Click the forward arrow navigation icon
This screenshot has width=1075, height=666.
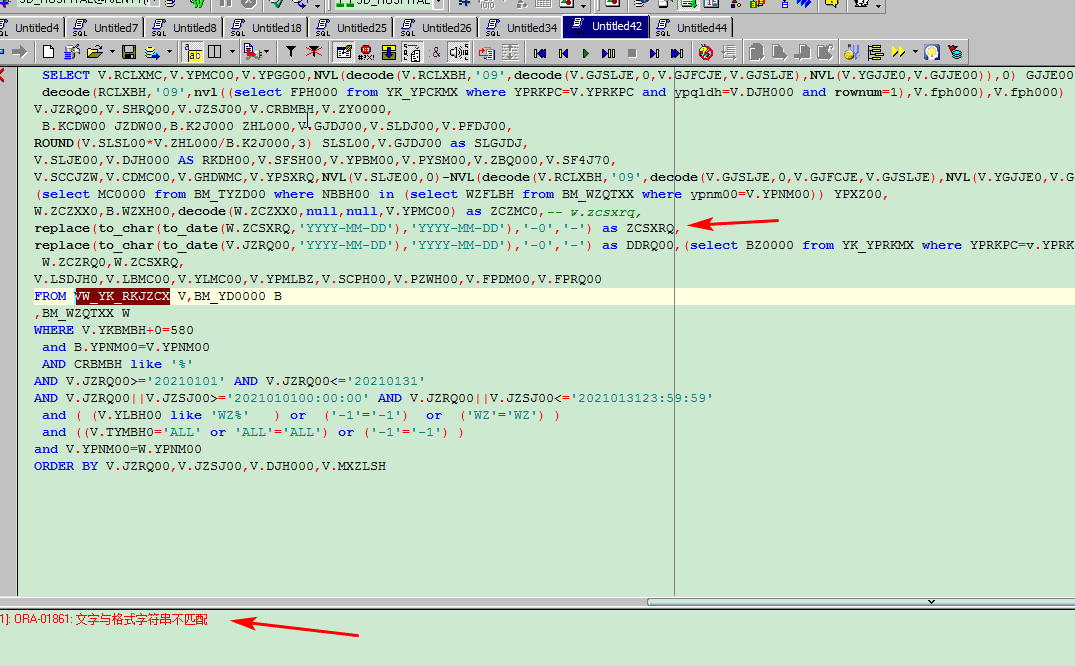[x=19, y=52]
